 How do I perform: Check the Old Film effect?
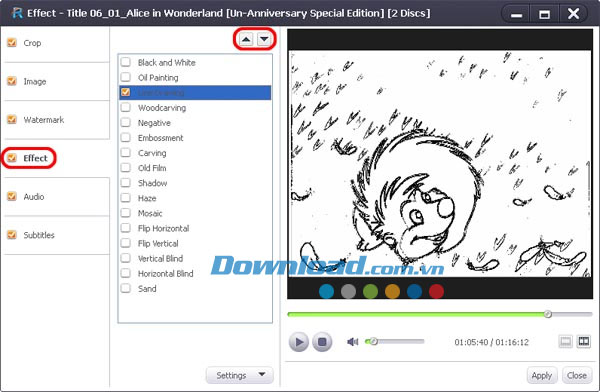click(x=126, y=168)
